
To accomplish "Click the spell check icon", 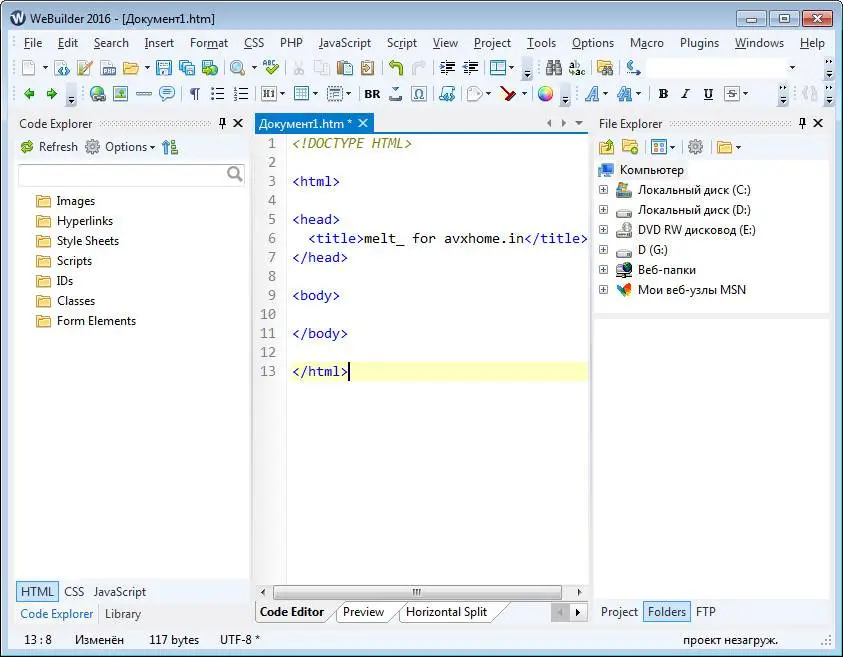I will (270, 68).
